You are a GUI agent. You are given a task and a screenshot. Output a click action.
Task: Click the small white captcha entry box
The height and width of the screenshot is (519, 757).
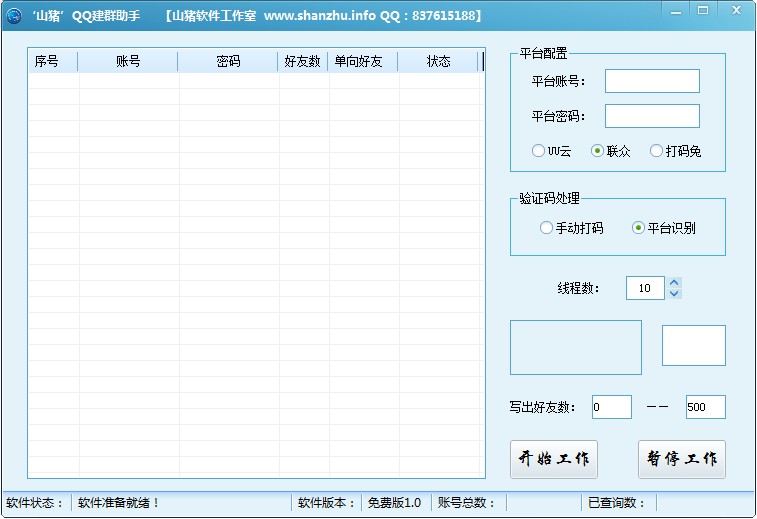694,345
